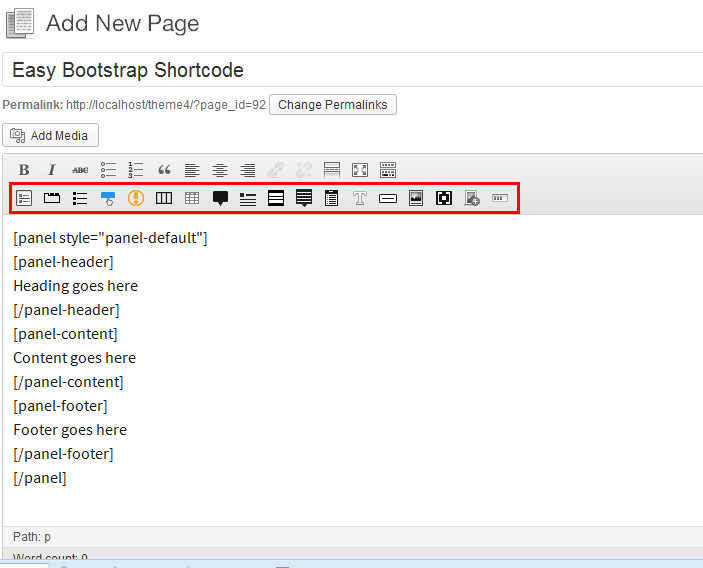This screenshot has height=568, width=703.
Task: Toggle the kitchen sink toolbar row
Action: pos(388,170)
